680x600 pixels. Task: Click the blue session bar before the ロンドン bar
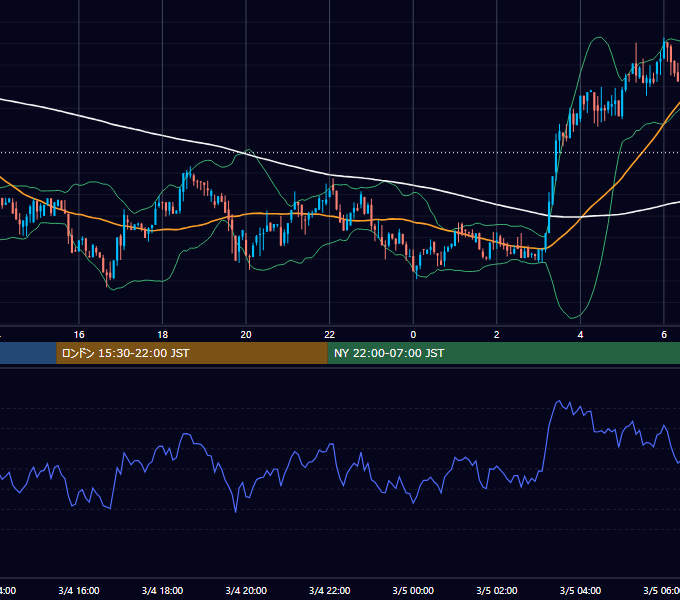click(28, 353)
